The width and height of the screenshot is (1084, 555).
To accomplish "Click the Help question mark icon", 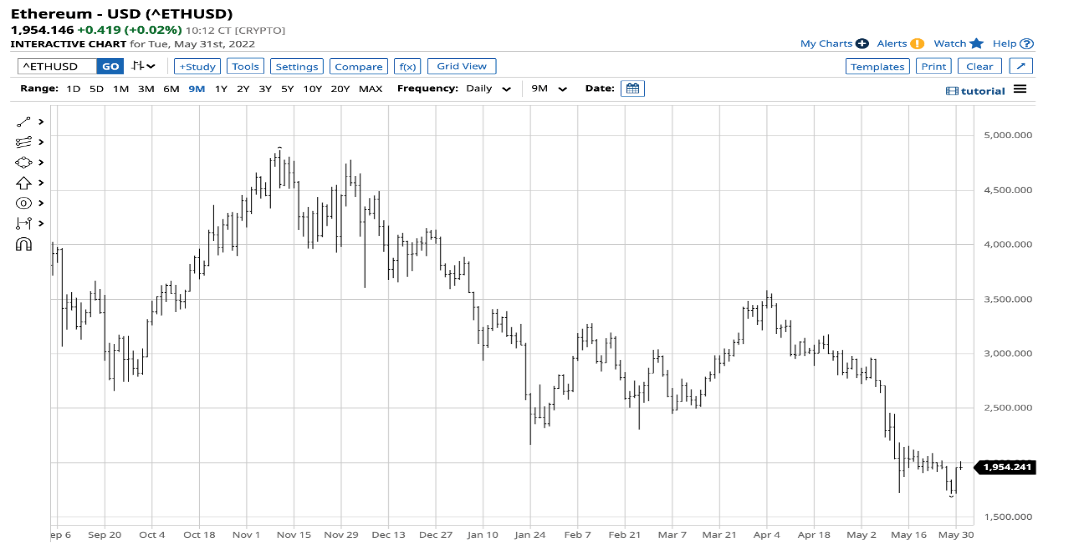I will pos(1027,44).
